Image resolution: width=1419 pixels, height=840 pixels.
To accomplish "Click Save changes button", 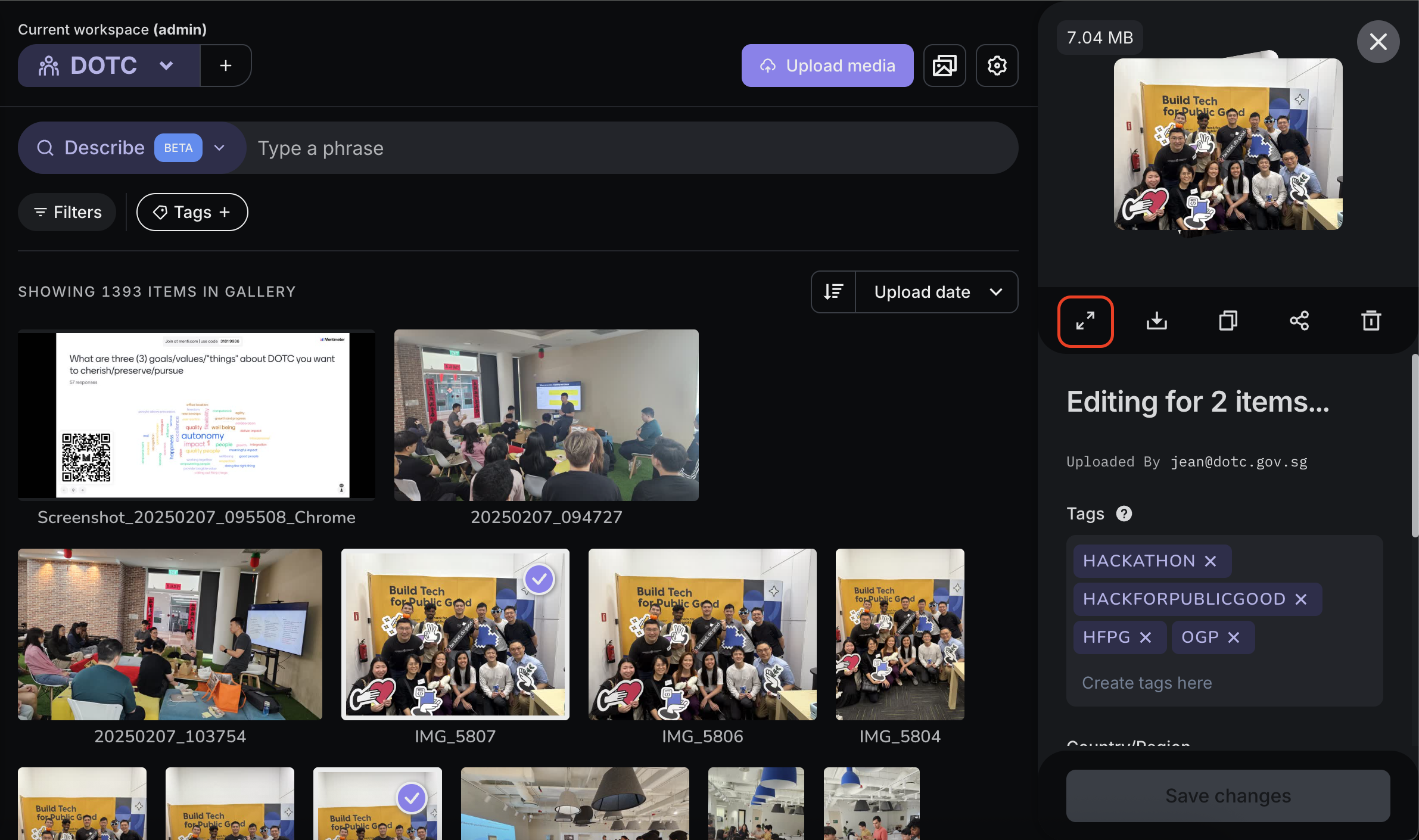I will point(1228,796).
